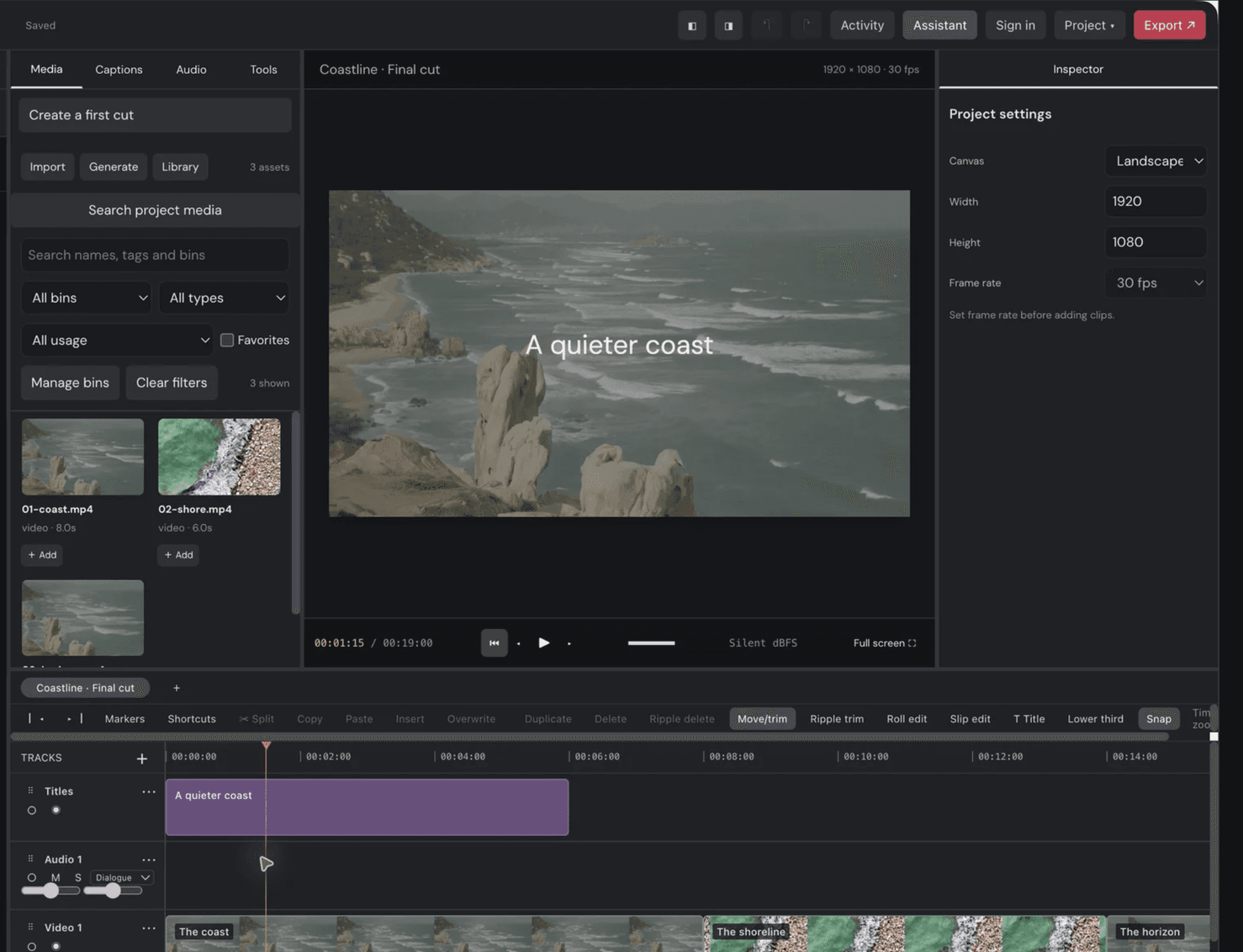Open Audio 1 track options menu
Image resolution: width=1243 pixels, height=952 pixels.
[x=149, y=859]
